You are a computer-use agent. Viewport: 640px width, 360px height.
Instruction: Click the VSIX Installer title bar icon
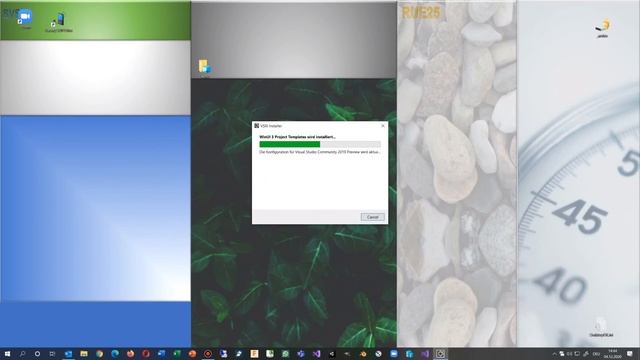(x=256, y=126)
